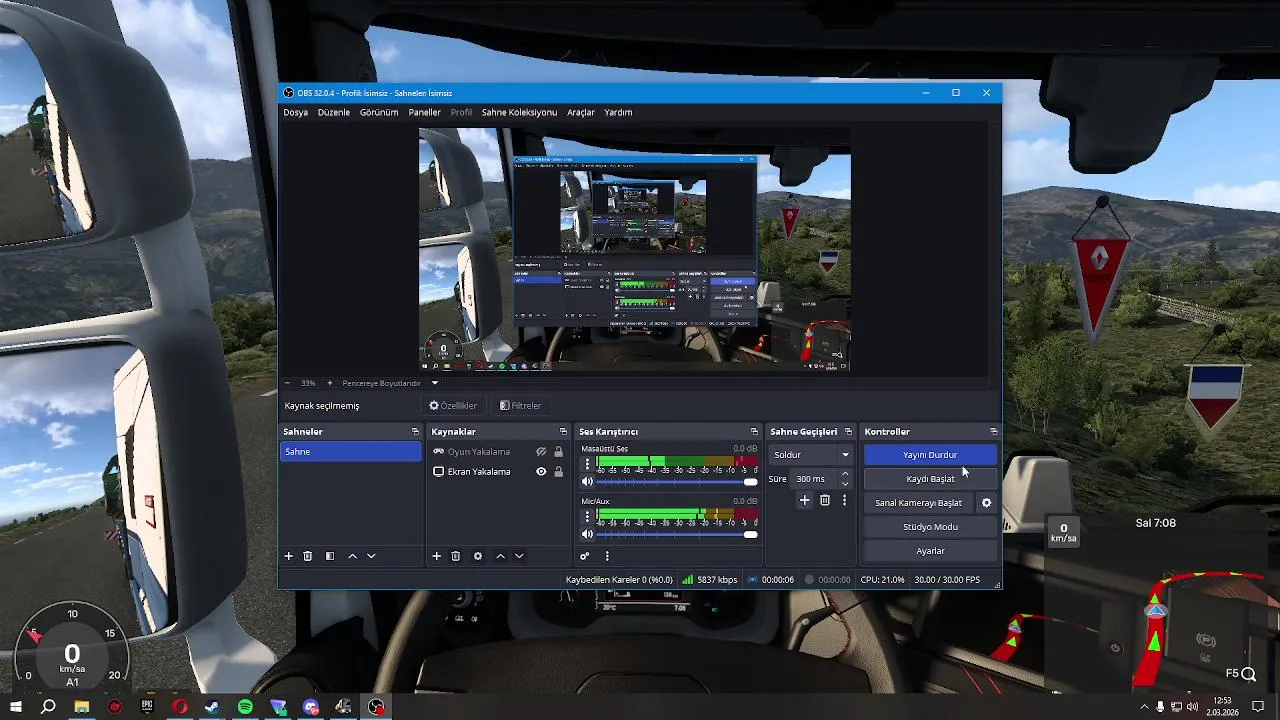Increase the Süre duration value
Viewport: 1280px width, 720px height.
coord(845,475)
